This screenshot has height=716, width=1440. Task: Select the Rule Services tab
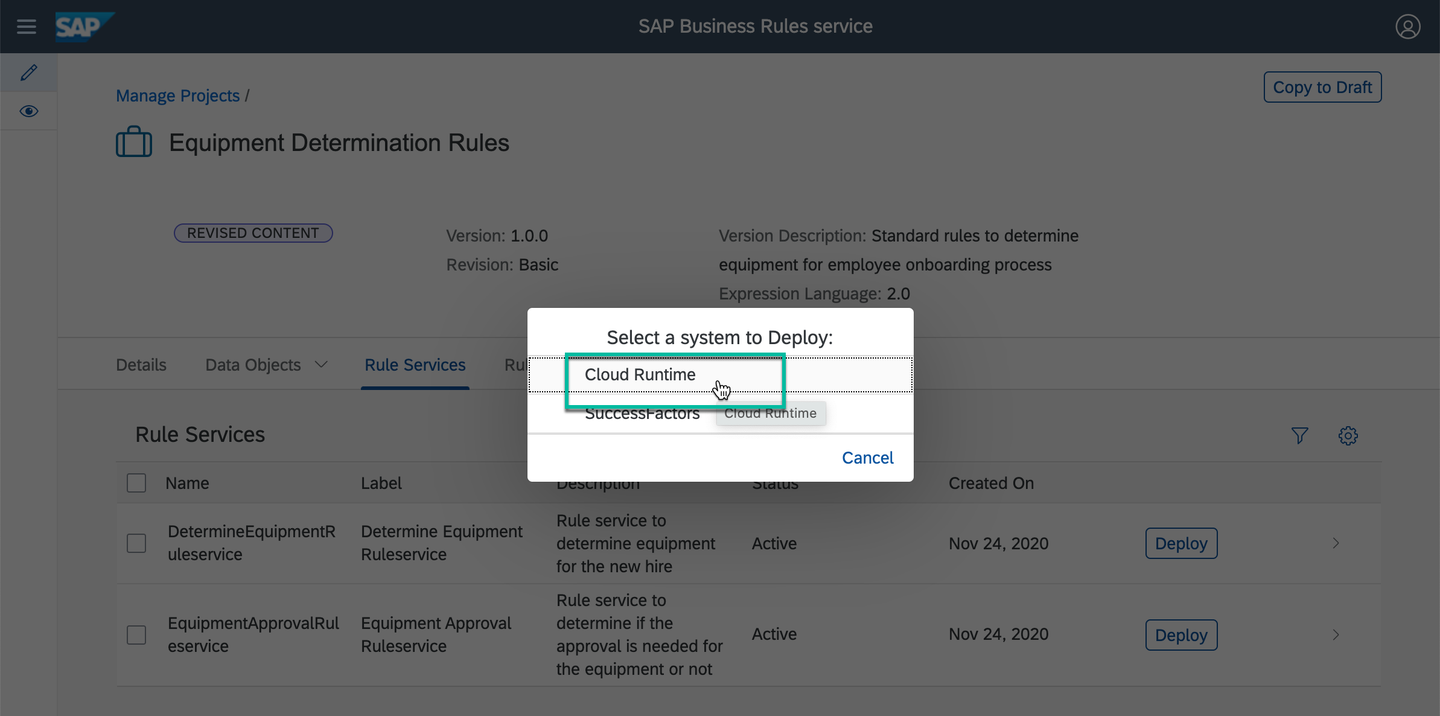tap(415, 365)
